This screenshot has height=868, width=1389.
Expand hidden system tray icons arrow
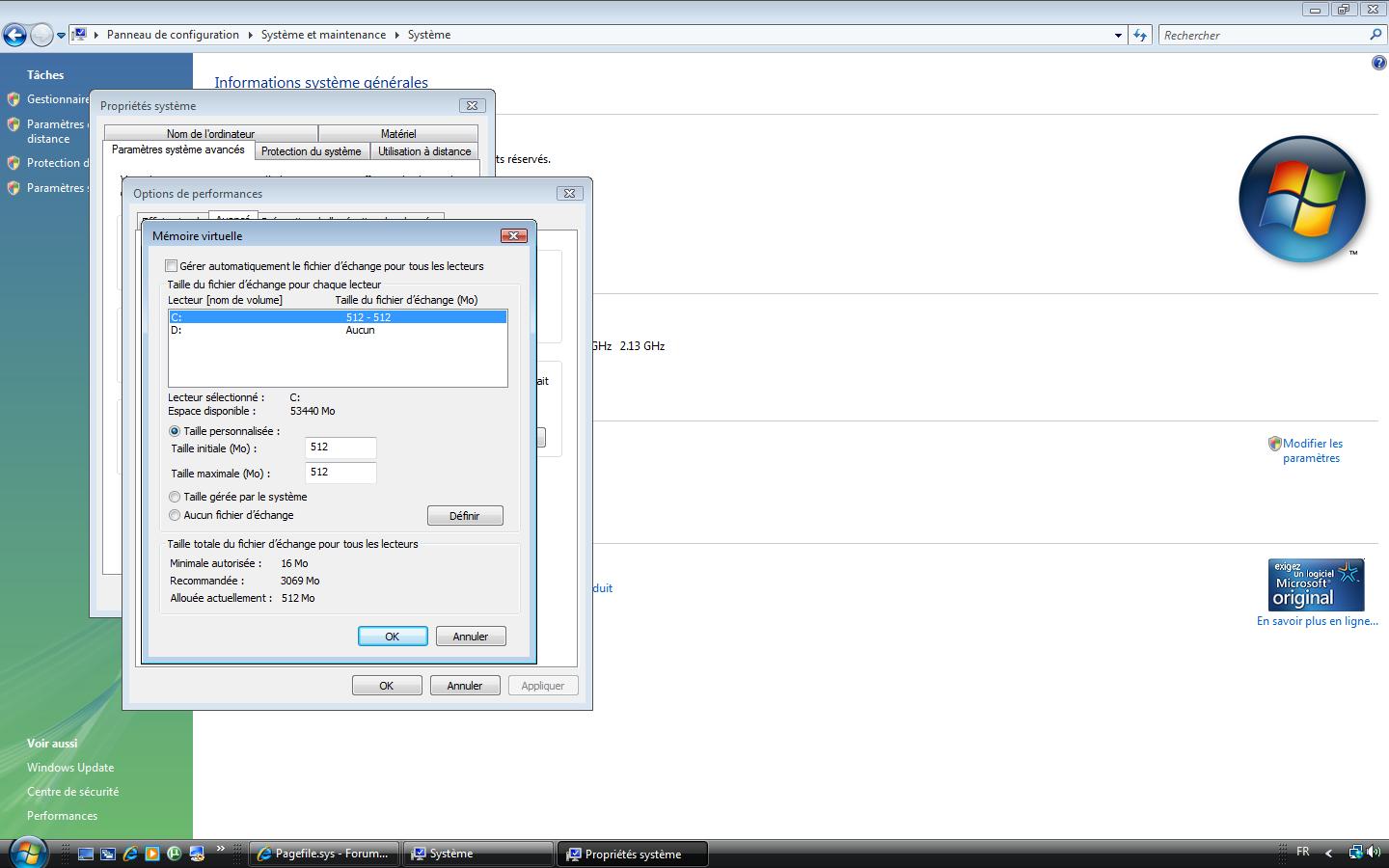pyautogui.click(x=1328, y=853)
